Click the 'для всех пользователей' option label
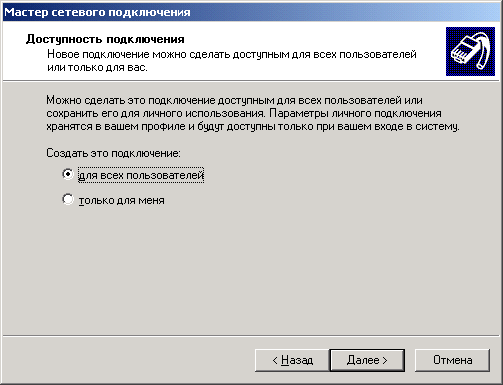Image resolution: width=503 pixels, height=385 pixels. tap(141, 175)
